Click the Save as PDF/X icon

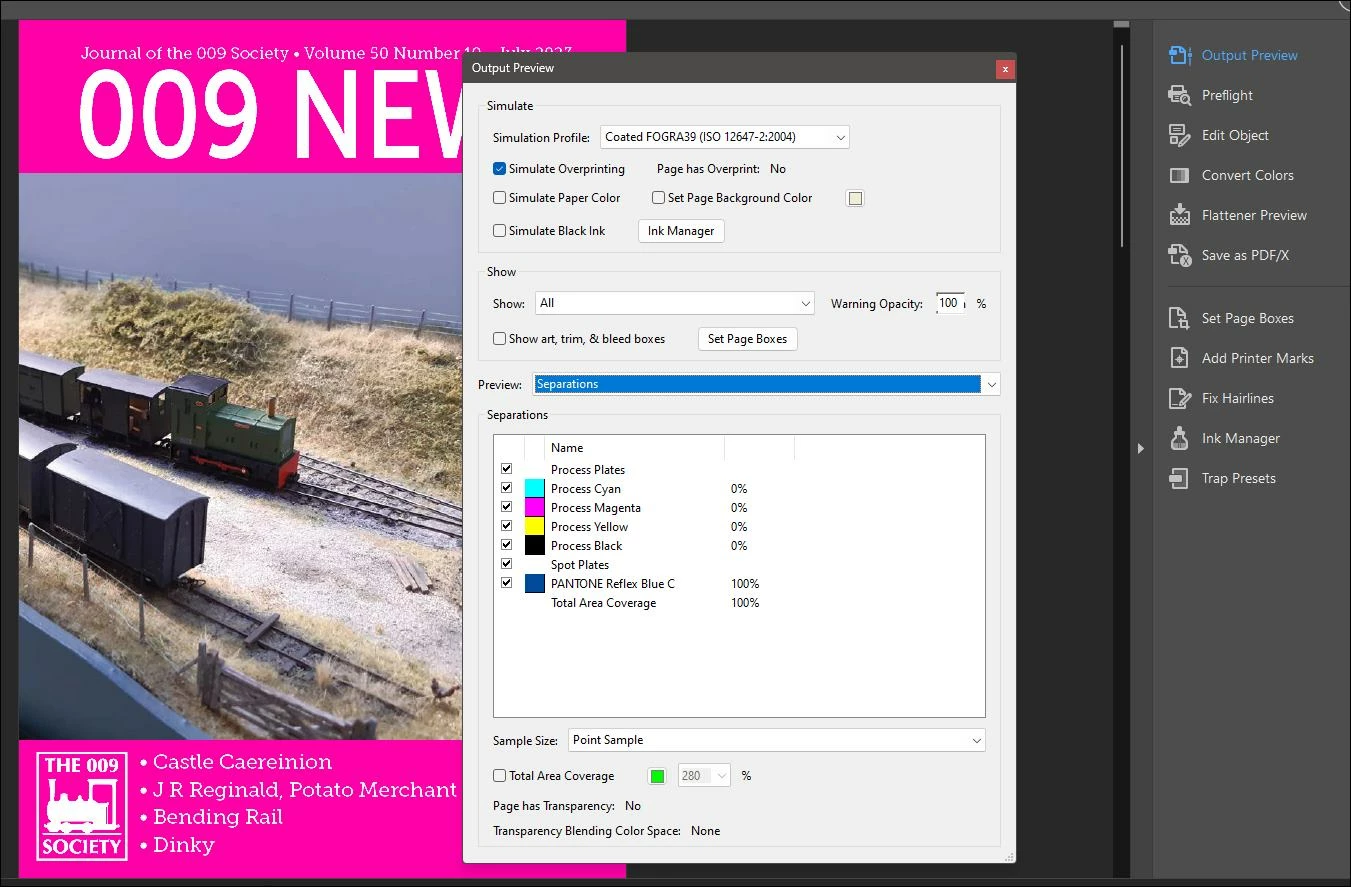pos(1180,255)
